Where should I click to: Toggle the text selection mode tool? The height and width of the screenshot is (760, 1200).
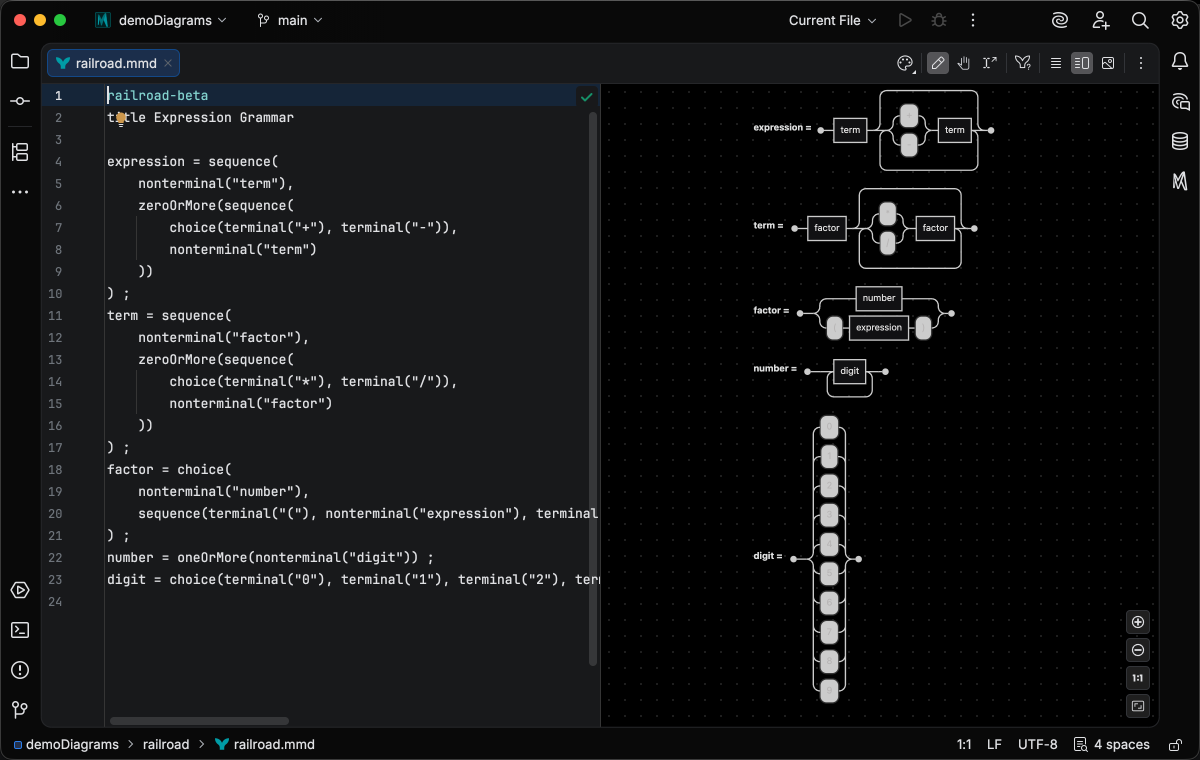point(990,63)
